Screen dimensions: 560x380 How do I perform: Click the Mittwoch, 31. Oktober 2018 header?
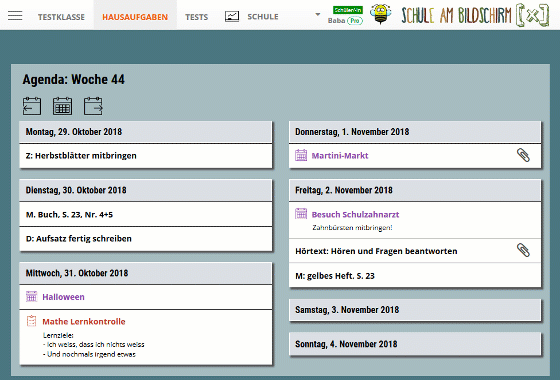point(146,273)
